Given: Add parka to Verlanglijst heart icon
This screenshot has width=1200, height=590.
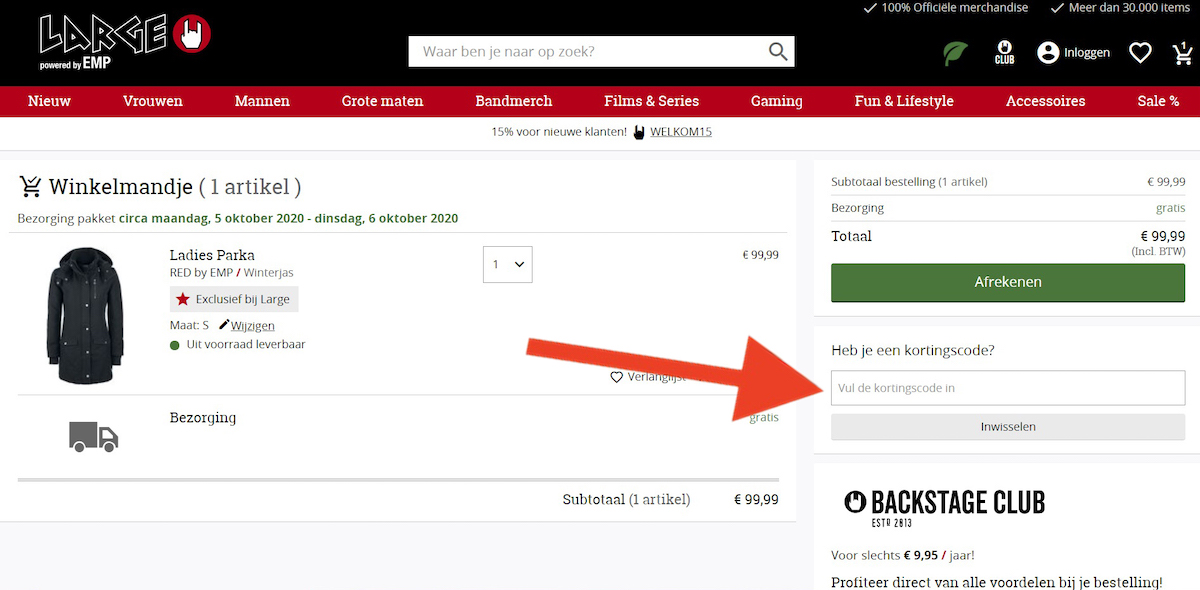Looking at the screenshot, I should tap(616, 378).
